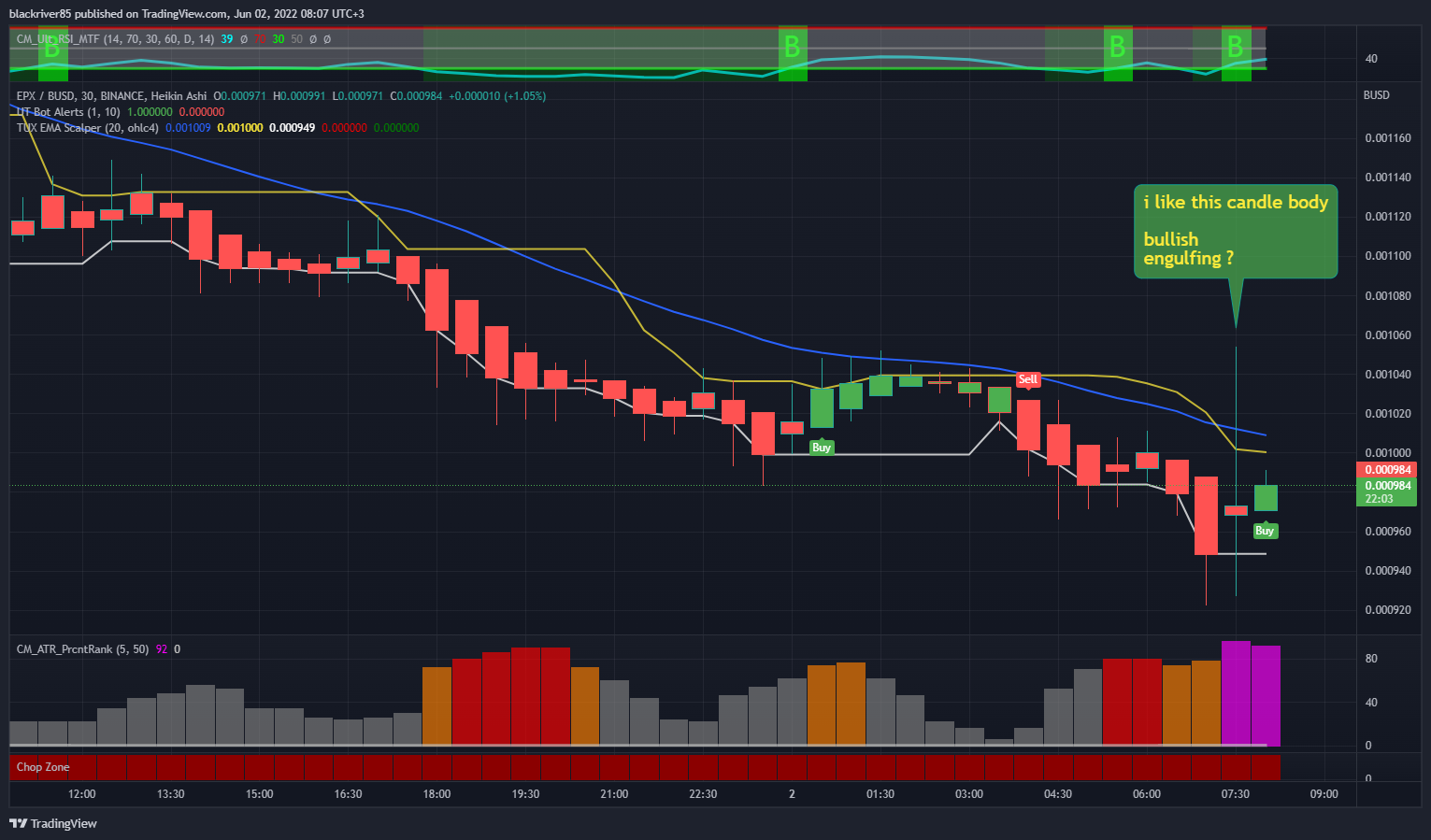This screenshot has height=840, width=1431.
Task: Click the CM_ATR_PrcntRank indicator label
Action: point(82,648)
